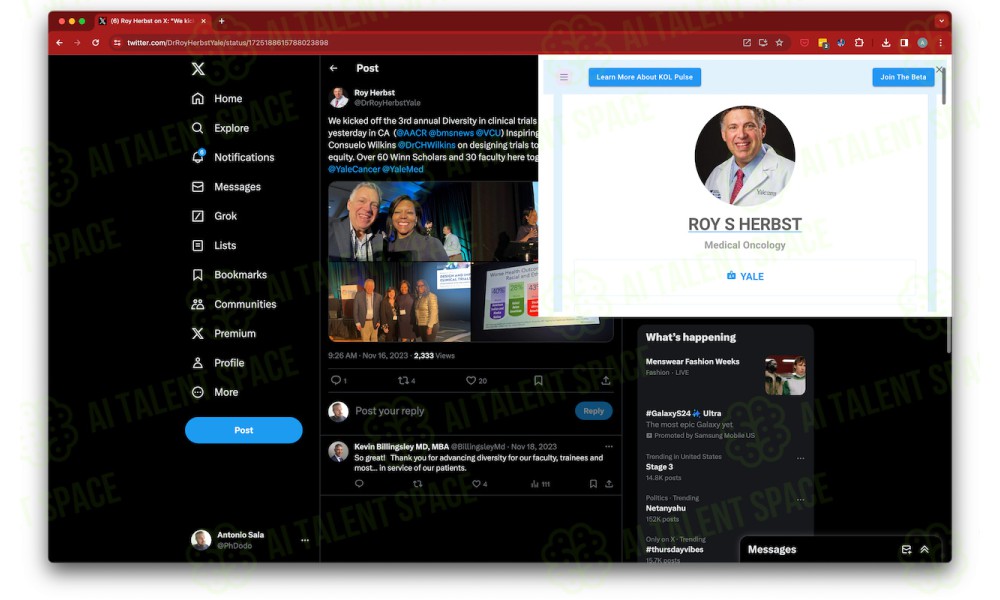Screen dimensions: 1000x600
Task: Open Notifications
Action: tap(233, 157)
